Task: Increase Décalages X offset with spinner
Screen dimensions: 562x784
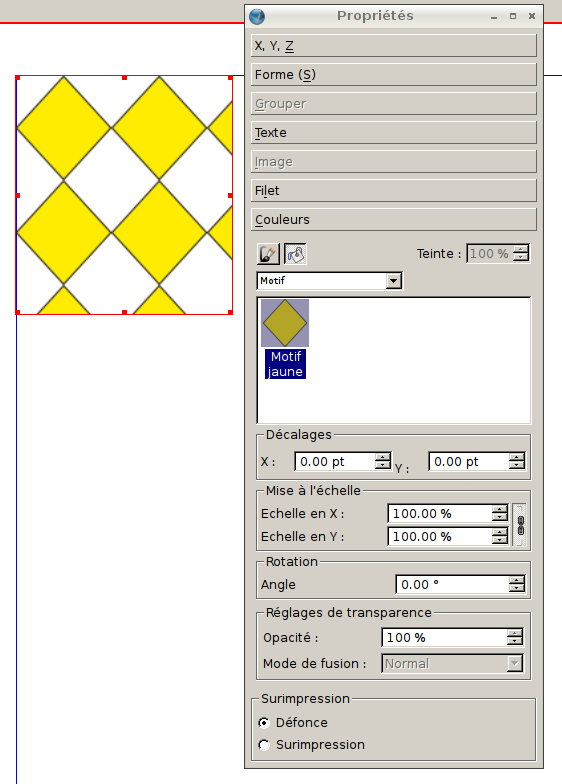Action: pos(382,456)
